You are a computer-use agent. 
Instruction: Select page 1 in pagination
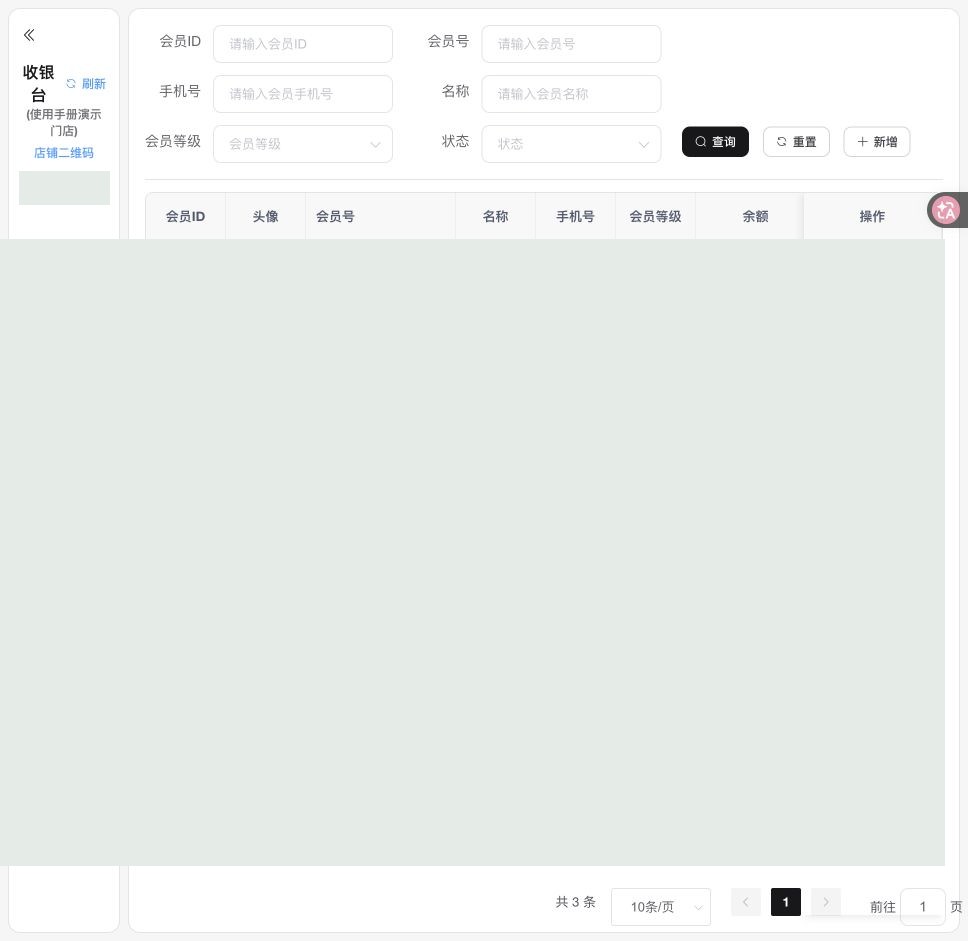click(786, 902)
